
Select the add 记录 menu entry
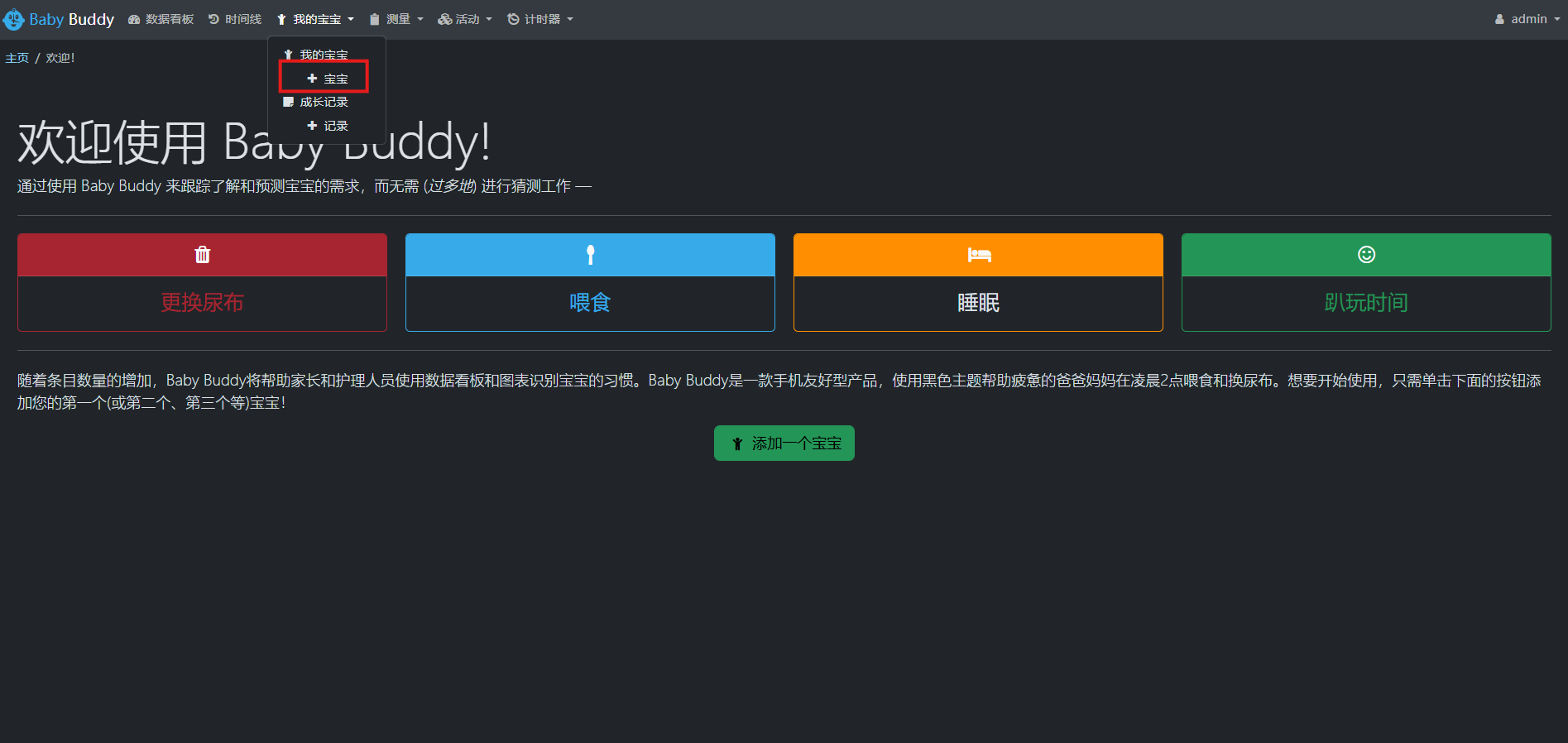pyautogui.click(x=328, y=126)
